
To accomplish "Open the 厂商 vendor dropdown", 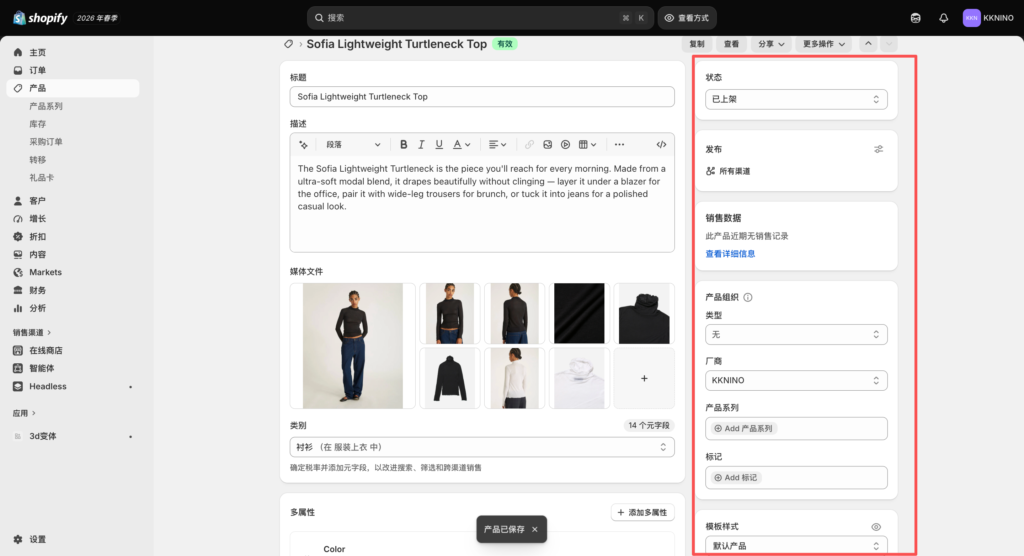I will [x=796, y=380].
